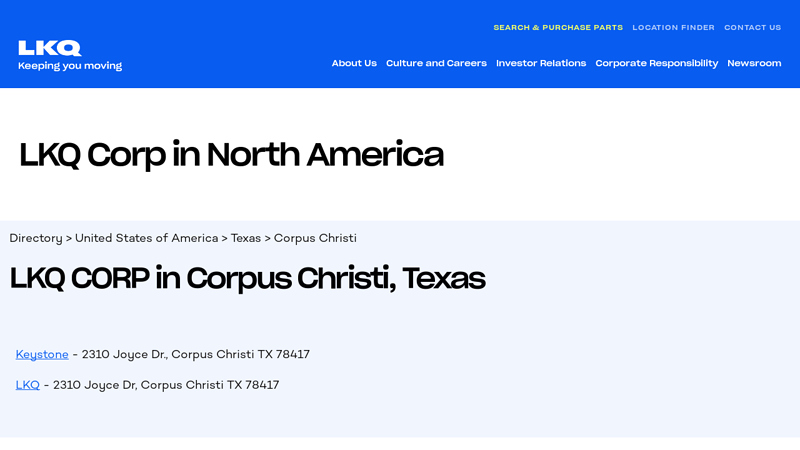Click the address text beside LKQ link
This screenshot has width=800, height=450.
click(166, 385)
